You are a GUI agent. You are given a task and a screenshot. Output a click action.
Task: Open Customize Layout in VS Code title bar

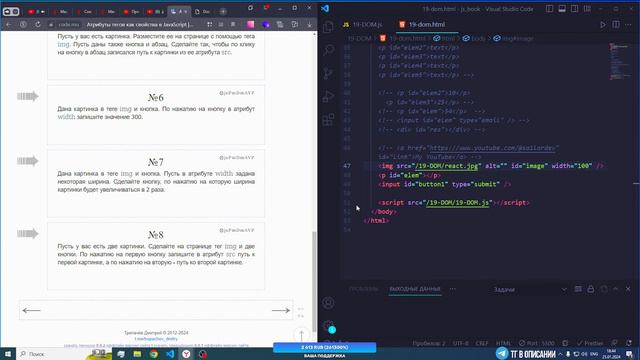(x=587, y=9)
